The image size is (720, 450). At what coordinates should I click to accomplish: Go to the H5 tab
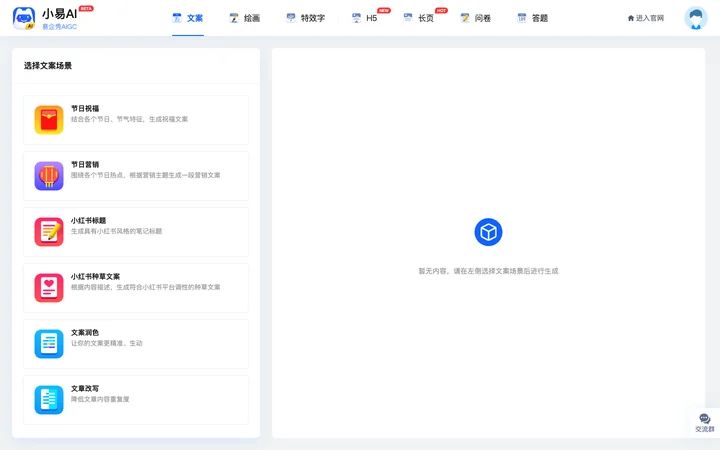371,18
